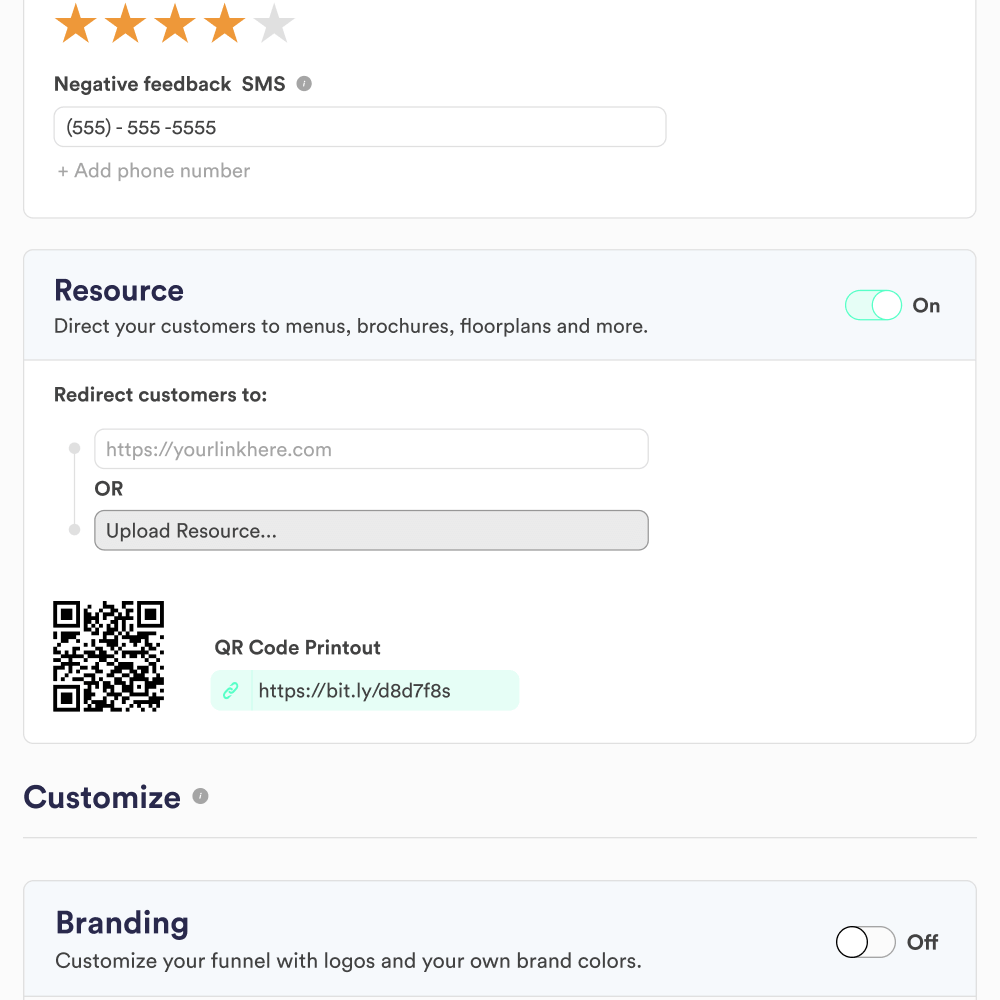Turn off the Resource toggle
This screenshot has width=1000, height=1000.
click(x=873, y=305)
